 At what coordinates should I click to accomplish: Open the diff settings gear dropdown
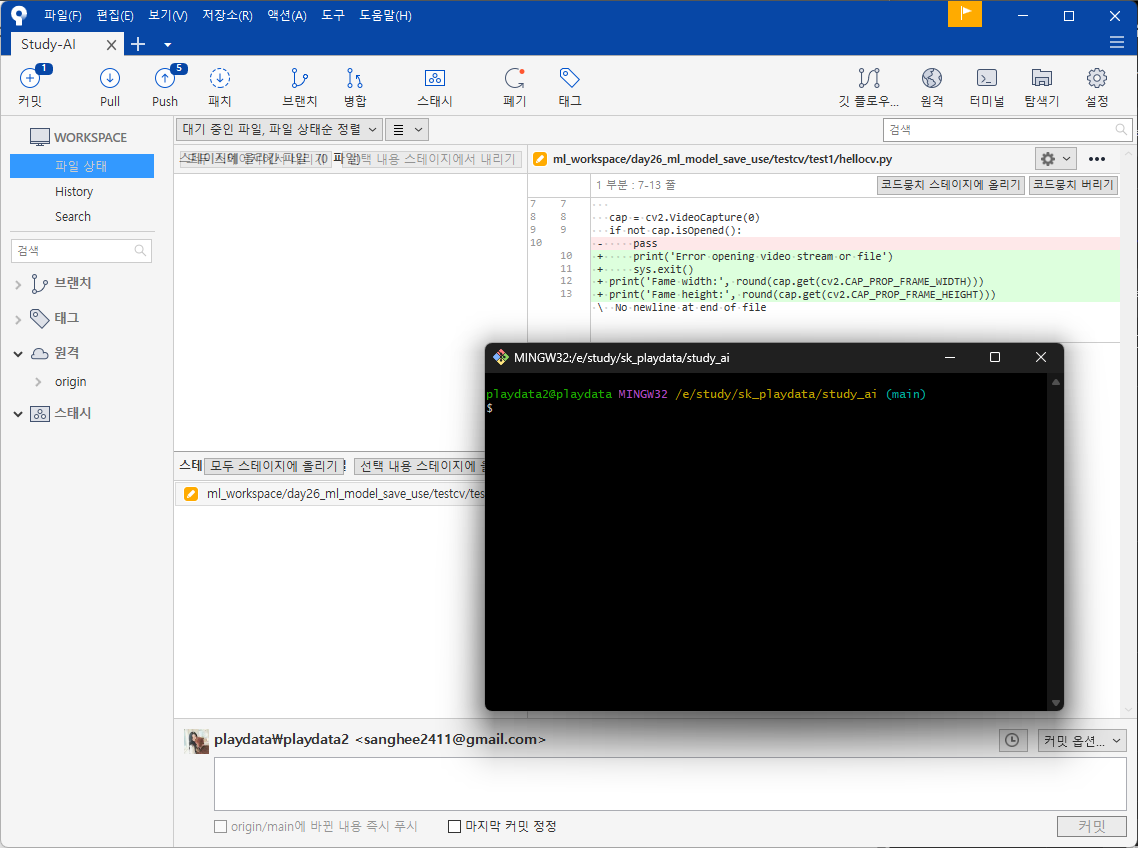click(1055, 159)
